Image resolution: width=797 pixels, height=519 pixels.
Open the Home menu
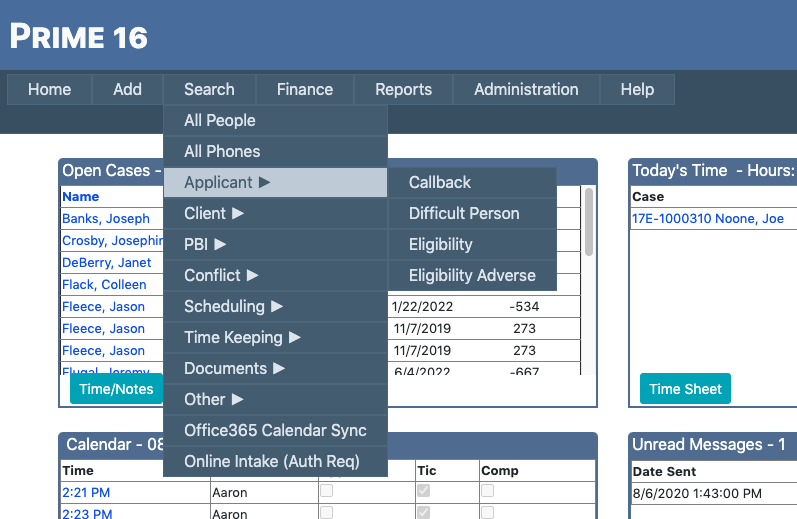point(49,89)
